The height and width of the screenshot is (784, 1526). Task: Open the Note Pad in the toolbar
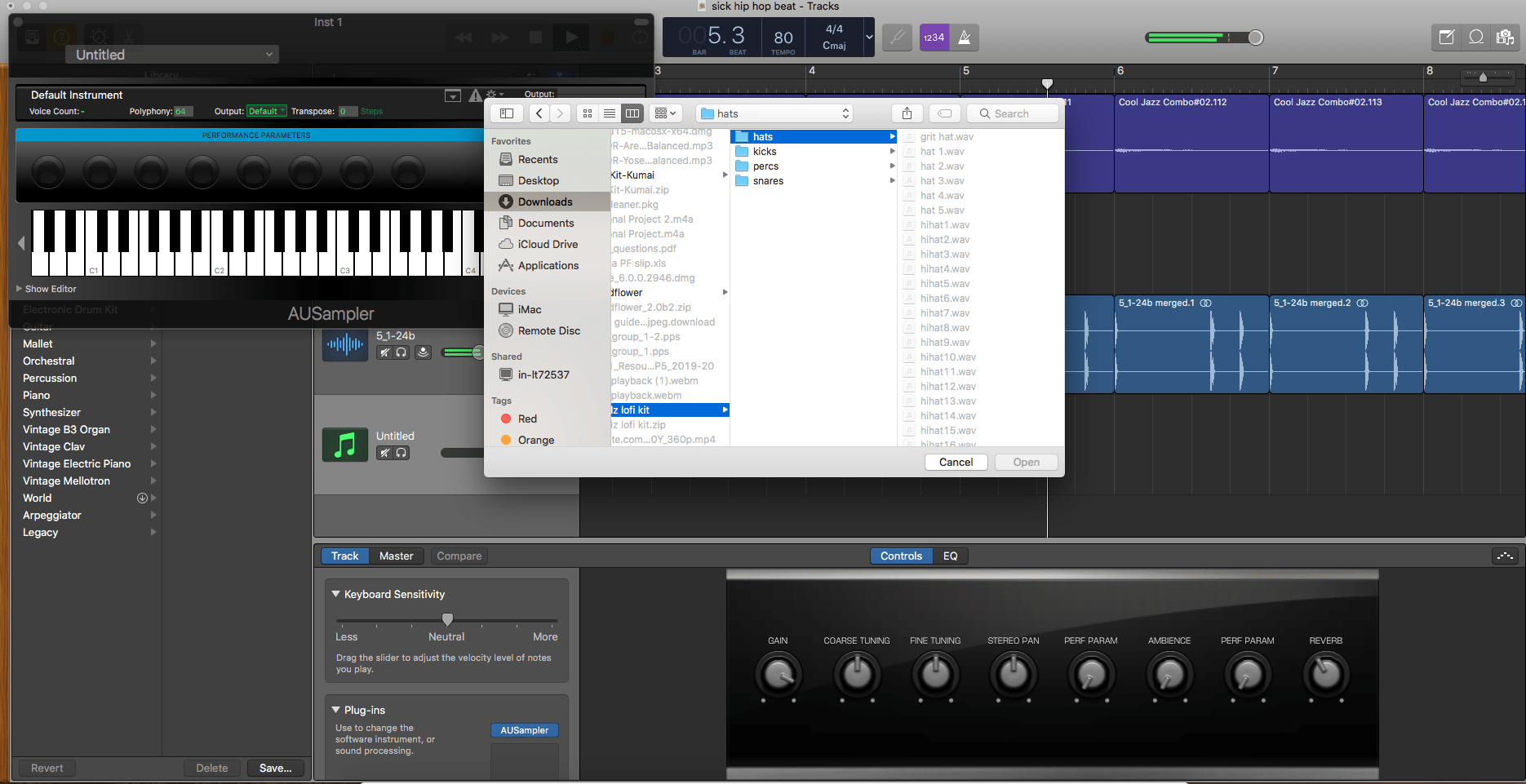click(x=1446, y=38)
